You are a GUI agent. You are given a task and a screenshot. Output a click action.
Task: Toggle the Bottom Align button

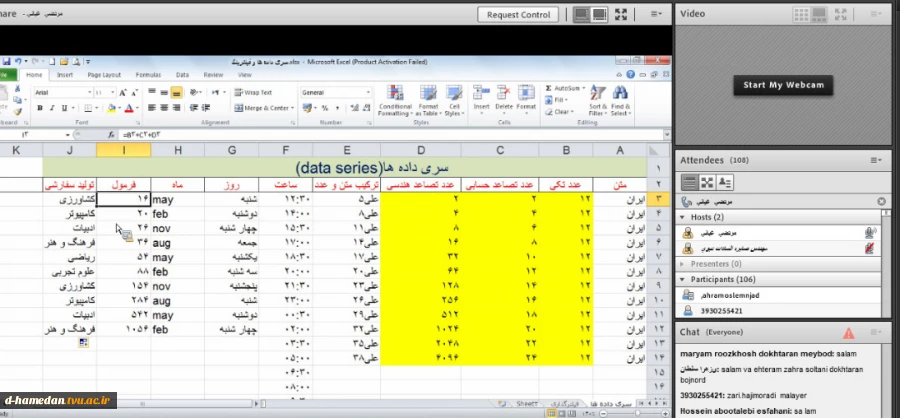tap(176, 92)
